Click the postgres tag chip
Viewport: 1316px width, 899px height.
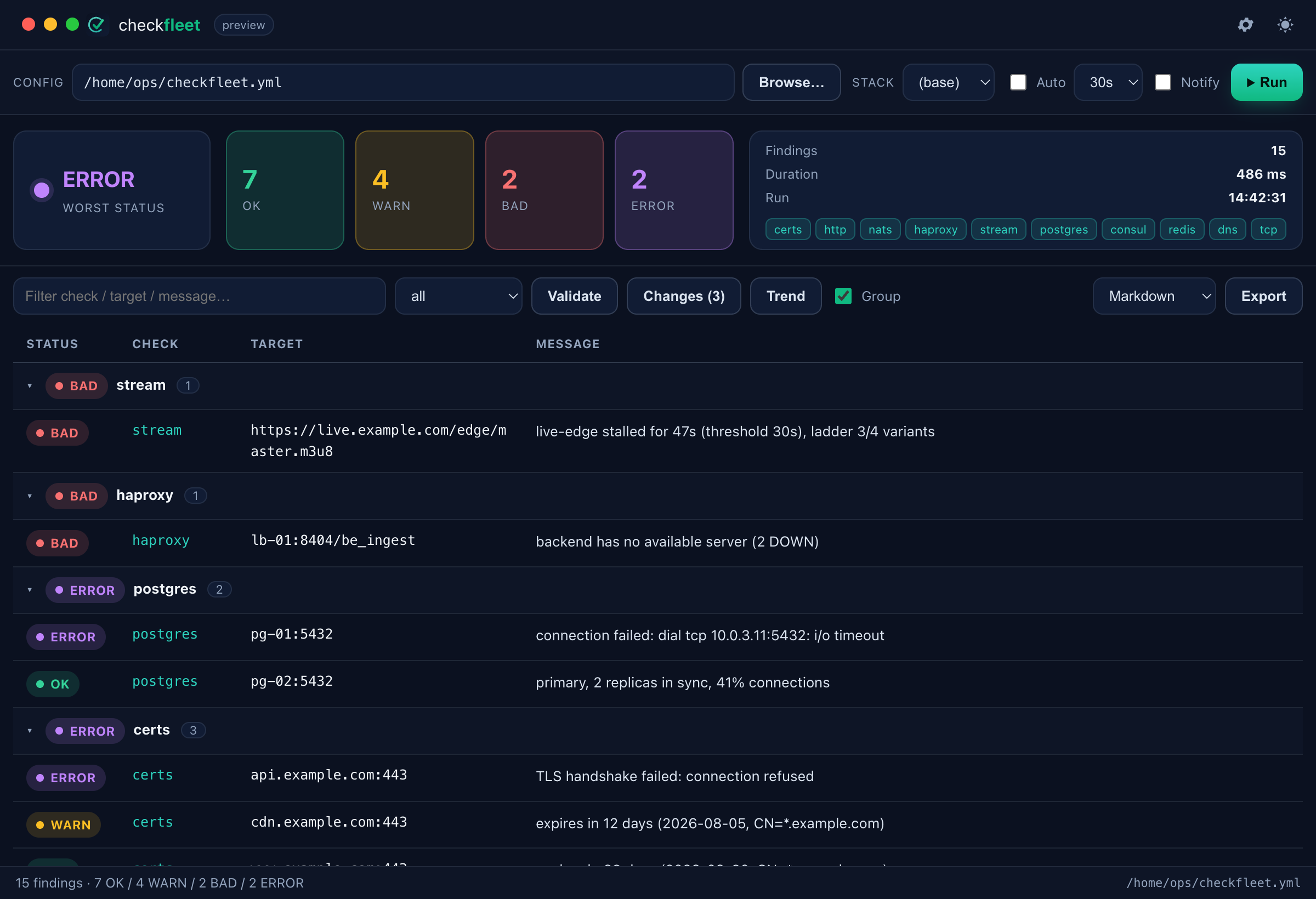click(1063, 229)
